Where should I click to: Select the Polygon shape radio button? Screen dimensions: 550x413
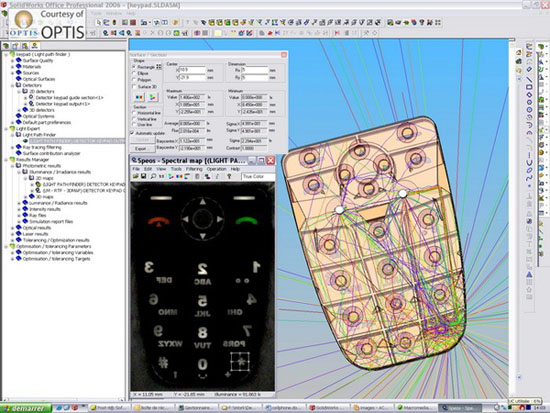tap(134, 80)
